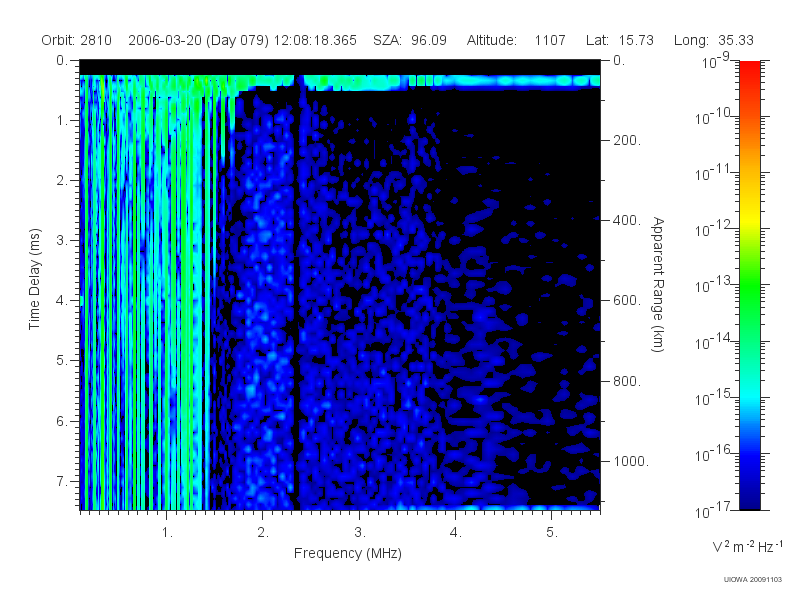The height and width of the screenshot is (600, 800).
Task: Click the color bar label 10^-17
Action: pyautogui.click(x=714, y=510)
